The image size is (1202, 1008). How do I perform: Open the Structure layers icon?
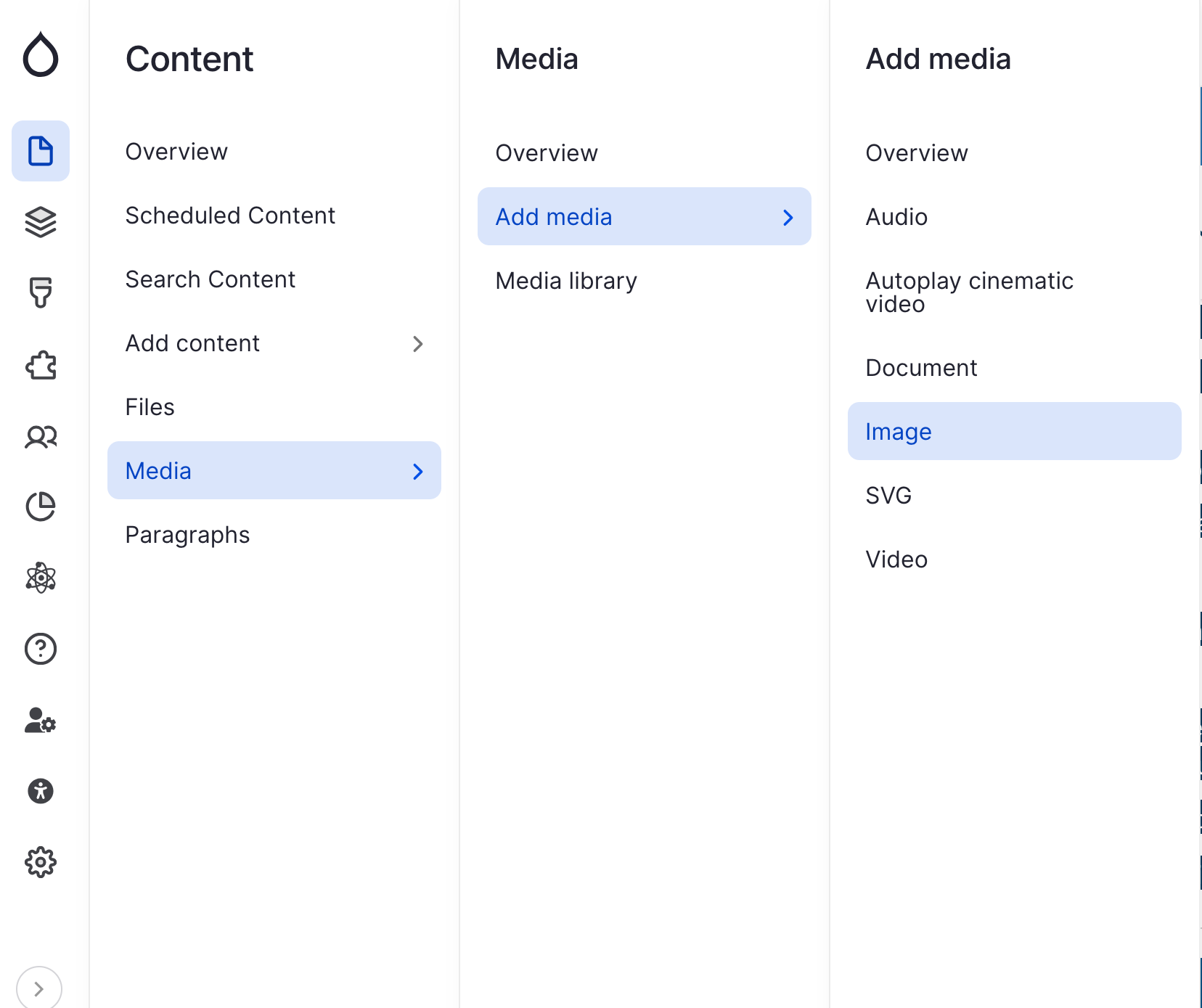[41, 222]
